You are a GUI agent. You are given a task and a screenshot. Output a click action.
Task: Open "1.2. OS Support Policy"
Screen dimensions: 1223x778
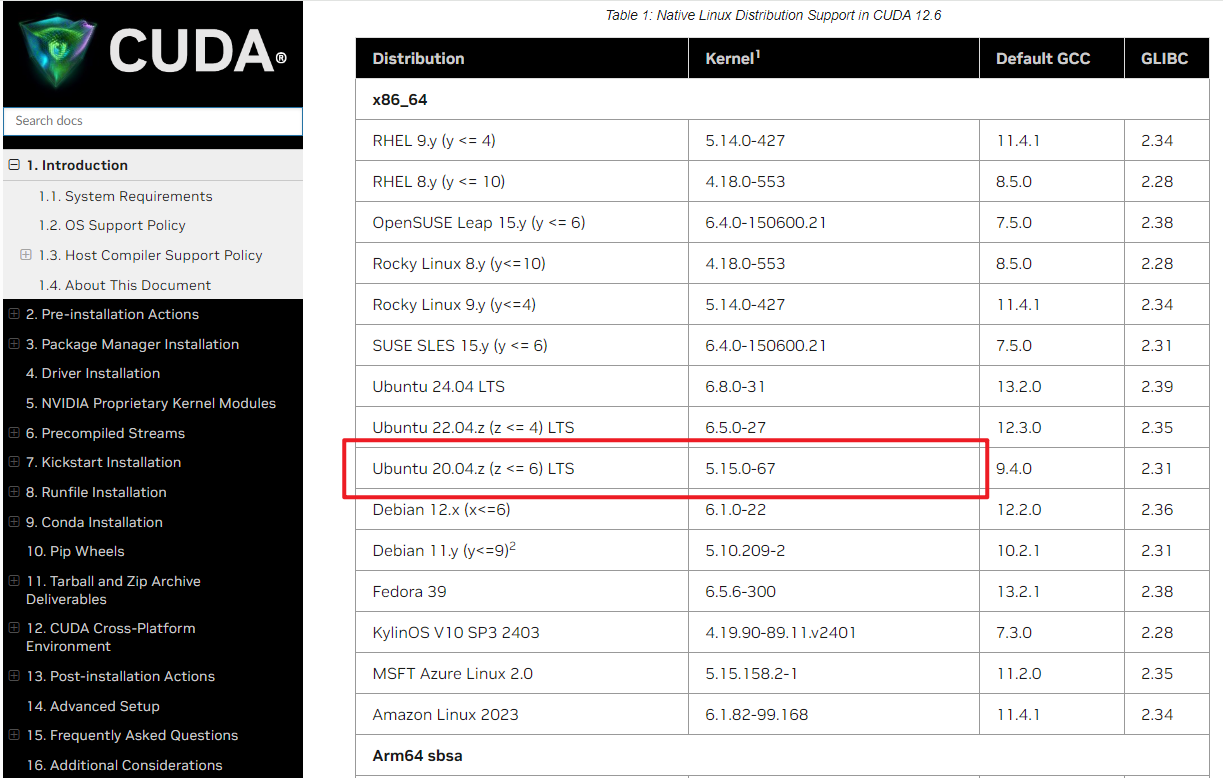click(x=113, y=225)
